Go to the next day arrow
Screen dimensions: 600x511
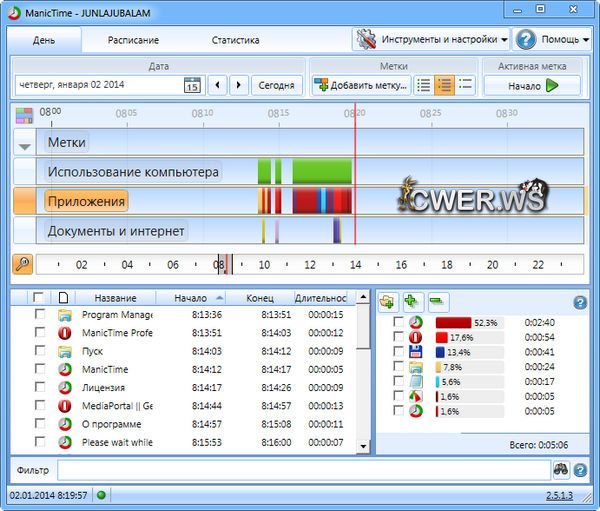[x=239, y=85]
